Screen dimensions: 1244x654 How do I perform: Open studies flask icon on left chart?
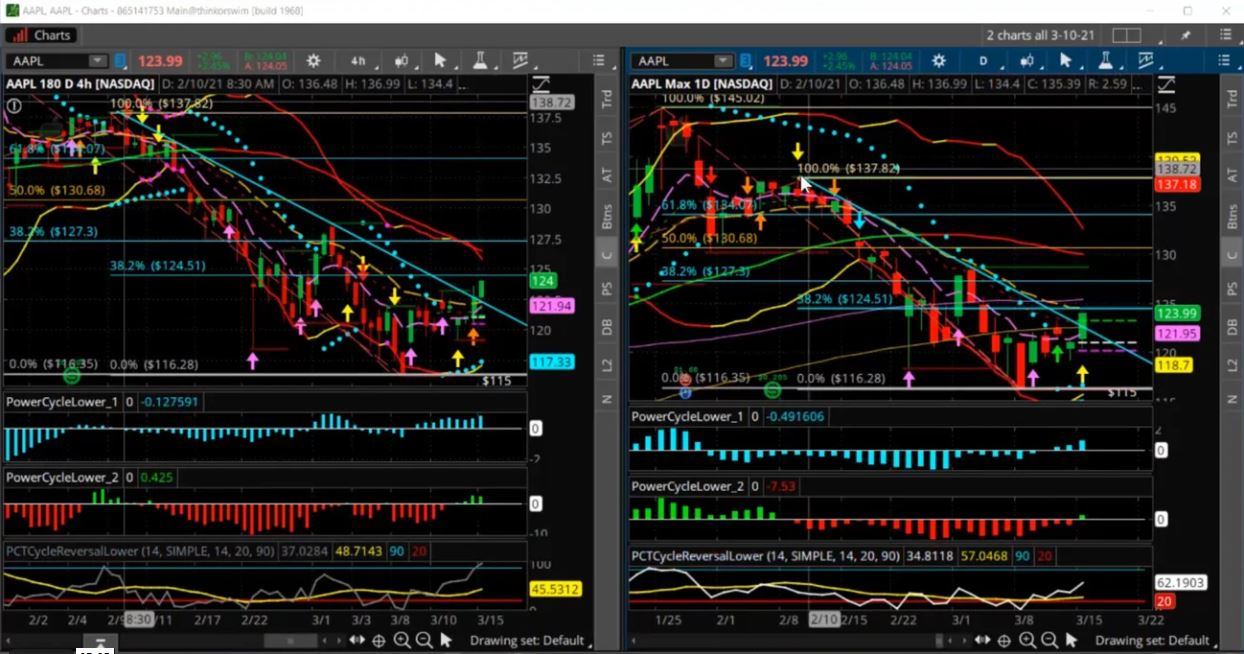click(x=479, y=61)
